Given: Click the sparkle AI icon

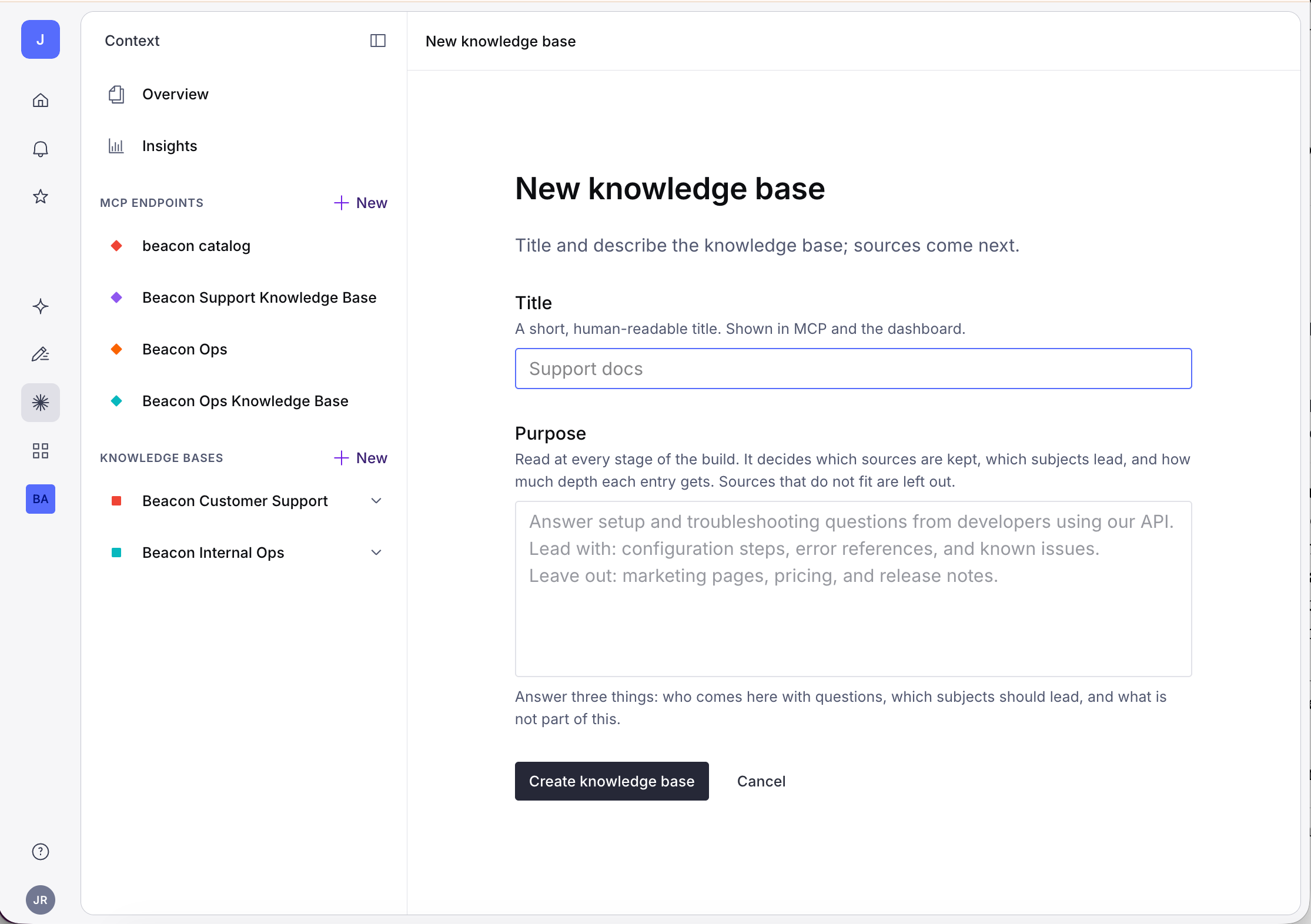Looking at the screenshot, I should pos(41,306).
